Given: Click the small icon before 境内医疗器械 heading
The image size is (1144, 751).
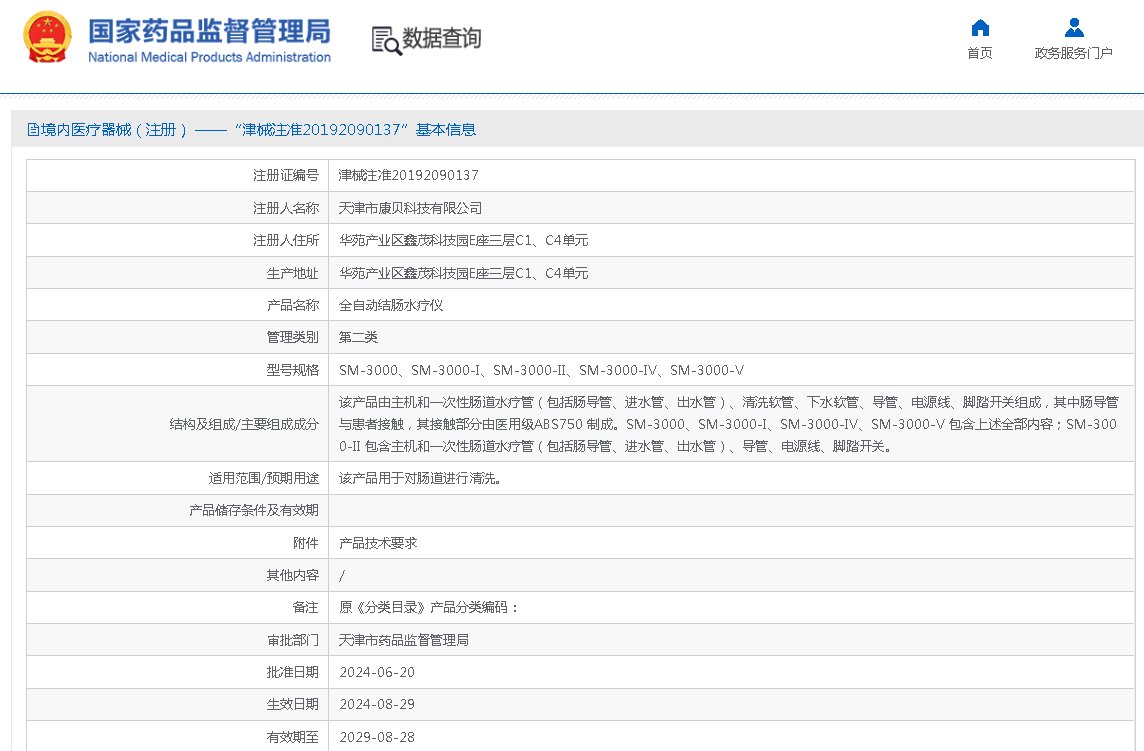Looking at the screenshot, I should tap(33, 130).
